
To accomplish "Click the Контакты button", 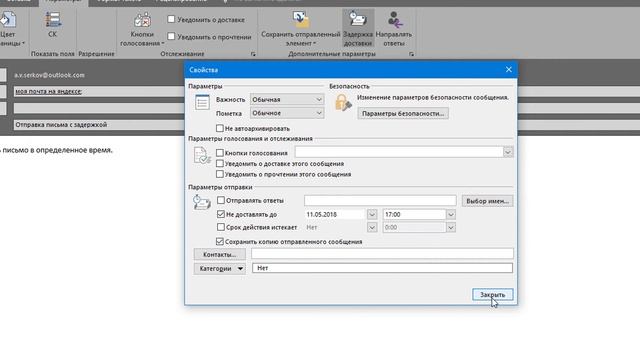I will (220, 254).
